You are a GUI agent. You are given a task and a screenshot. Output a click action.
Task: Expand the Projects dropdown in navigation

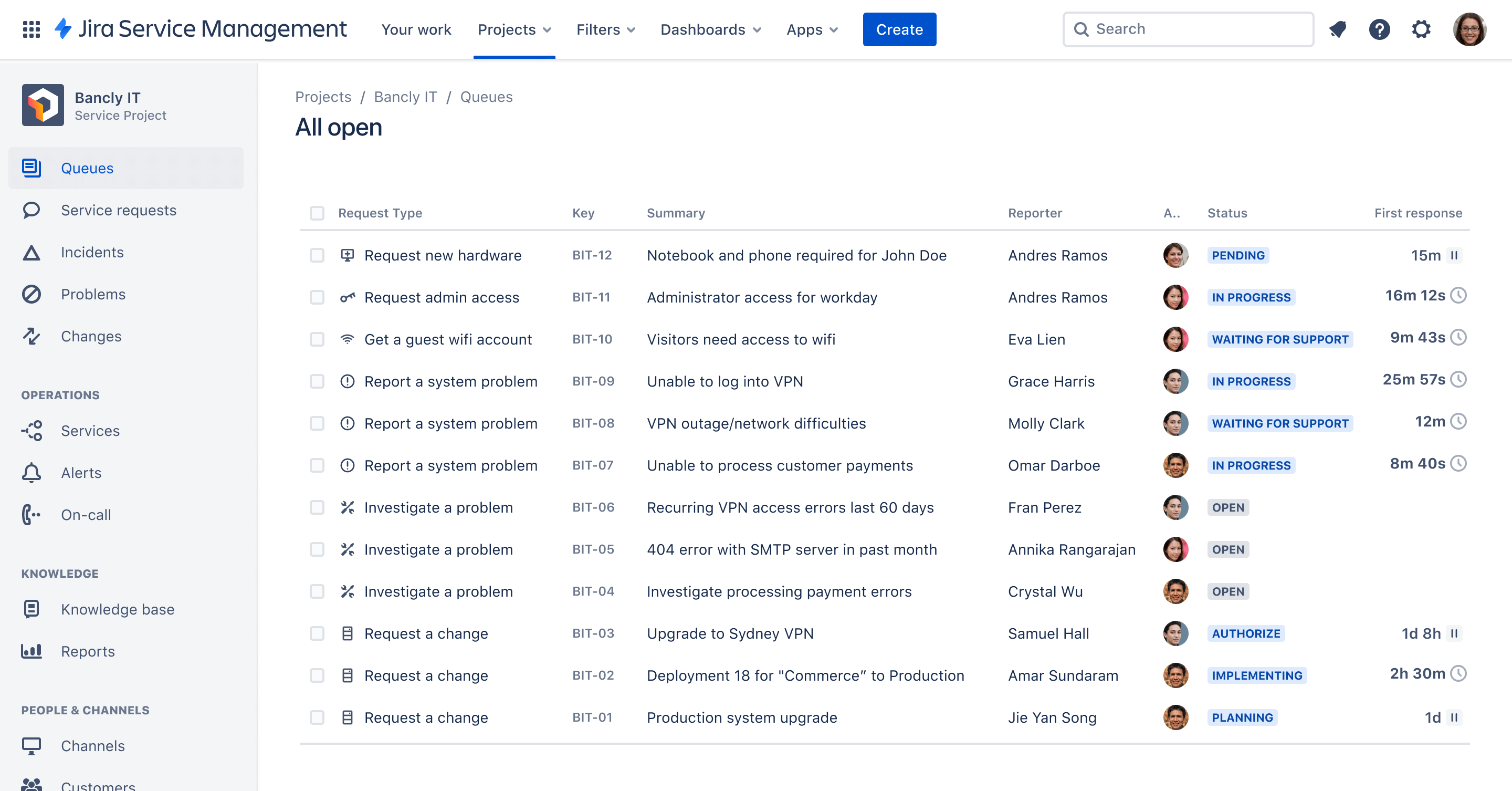point(515,29)
